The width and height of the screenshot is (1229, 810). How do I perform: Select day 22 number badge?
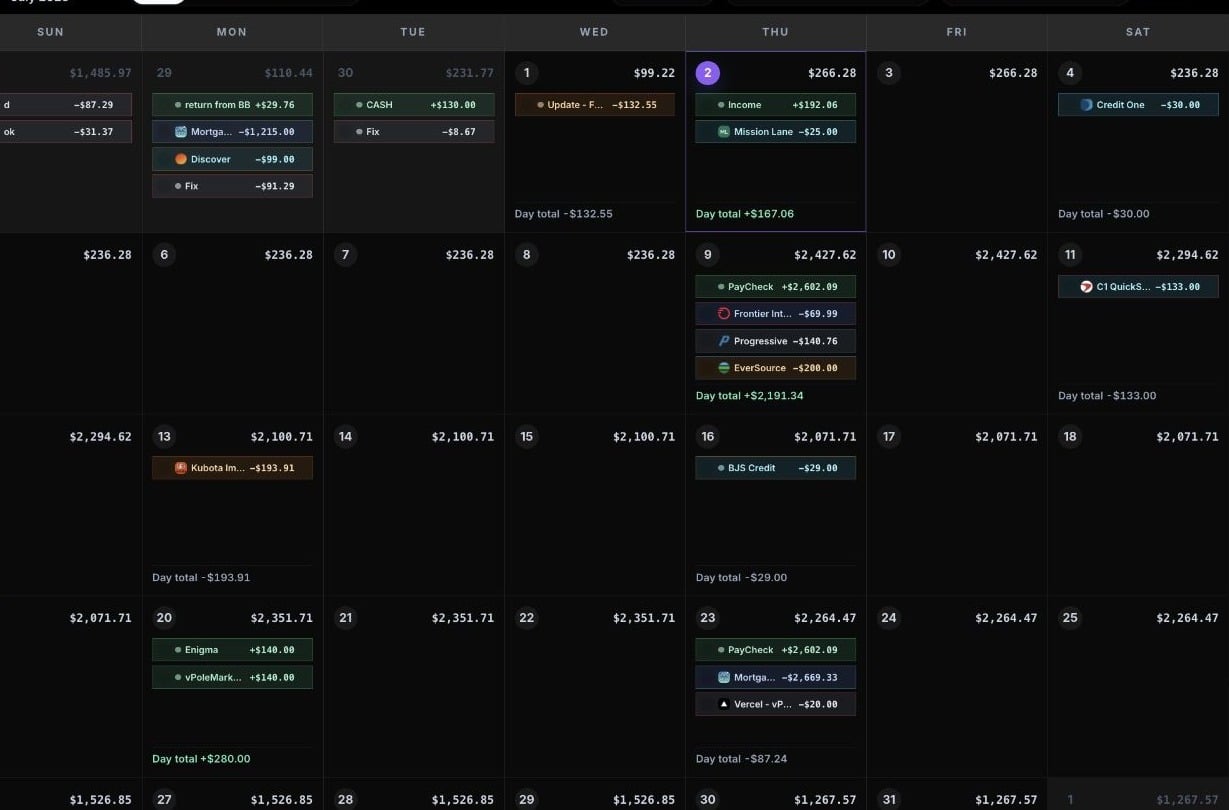pos(527,618)
